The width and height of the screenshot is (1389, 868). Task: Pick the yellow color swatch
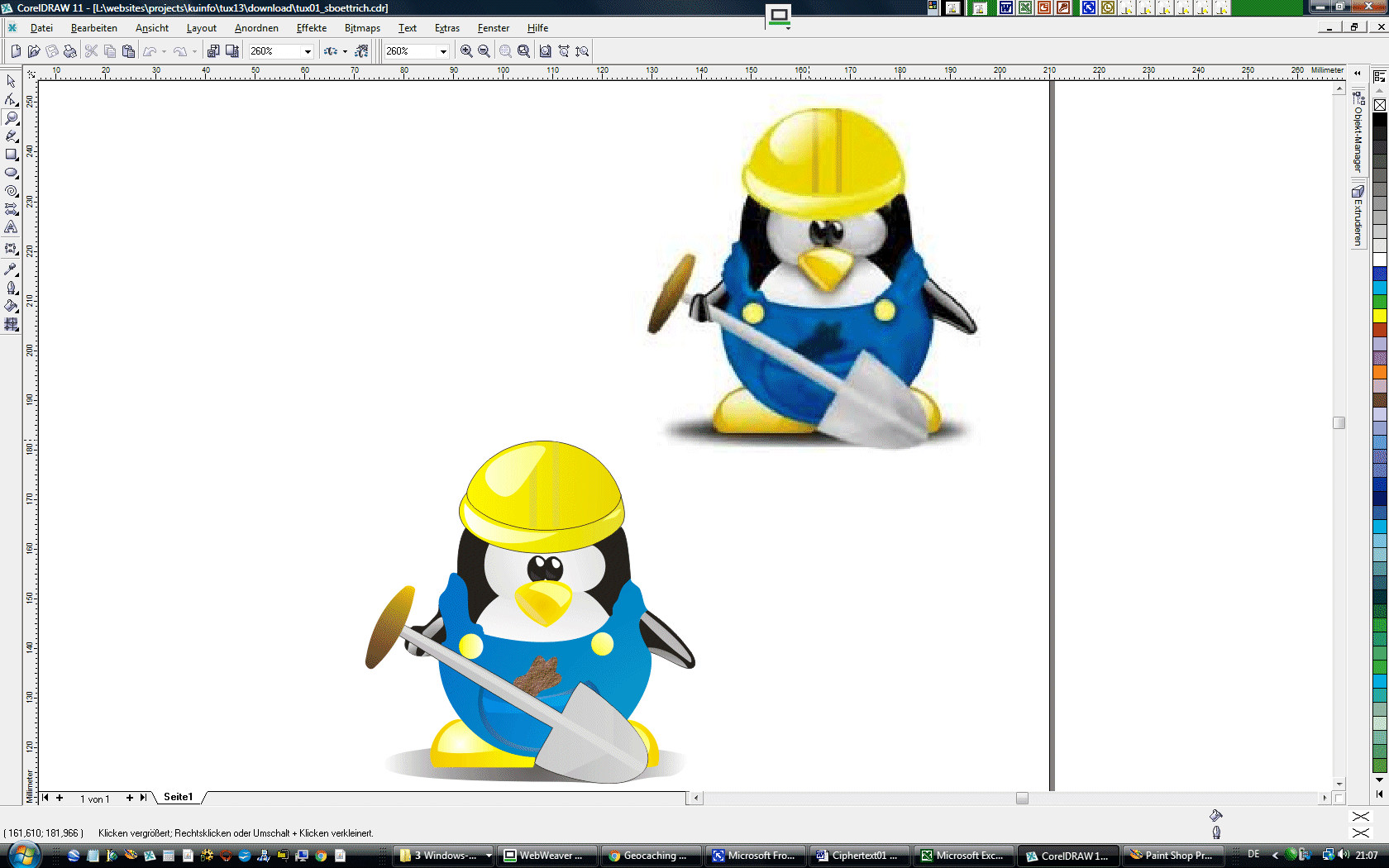[1380, 316]
